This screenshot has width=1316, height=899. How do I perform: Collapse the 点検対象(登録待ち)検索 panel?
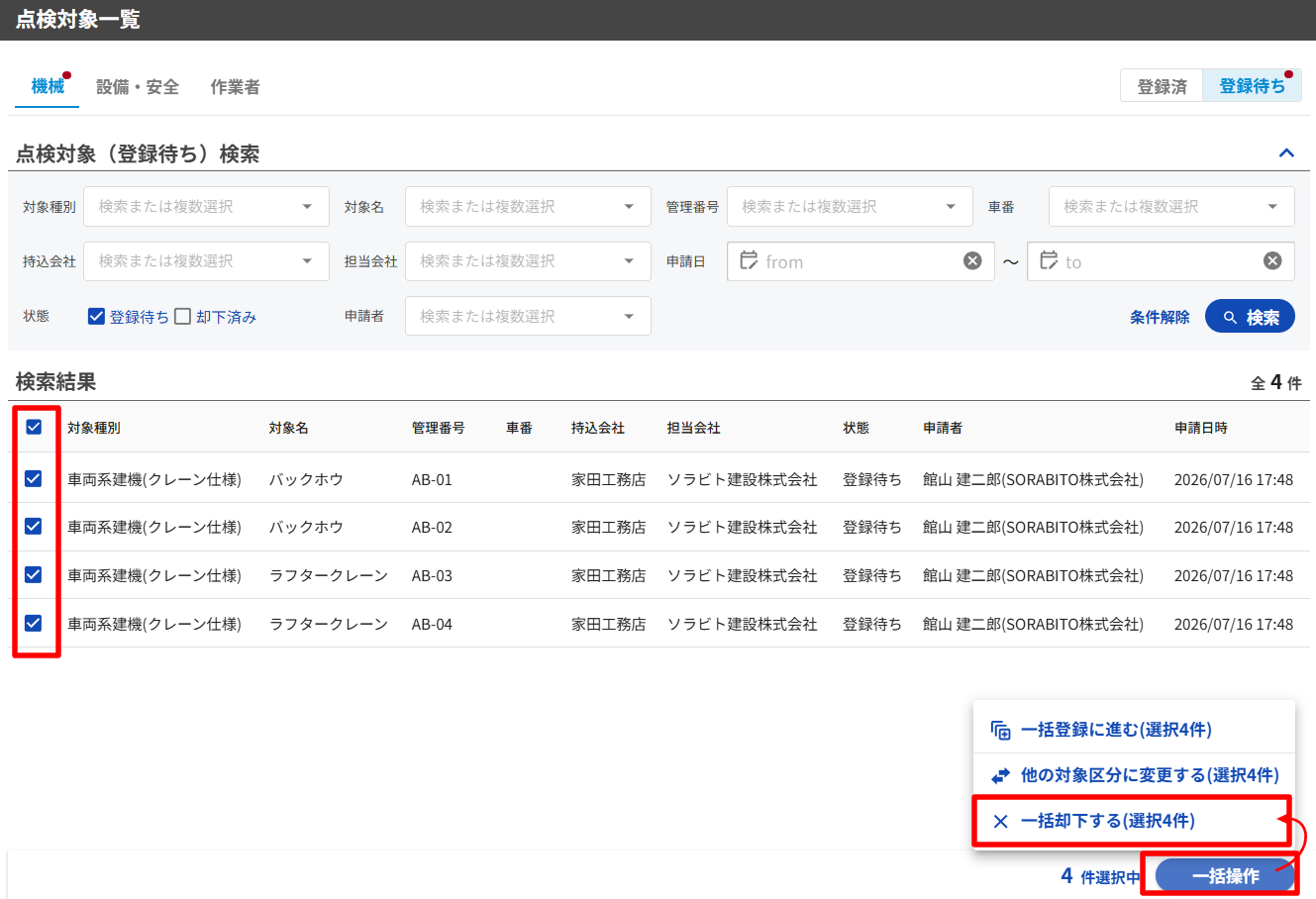pos(1286,152)
